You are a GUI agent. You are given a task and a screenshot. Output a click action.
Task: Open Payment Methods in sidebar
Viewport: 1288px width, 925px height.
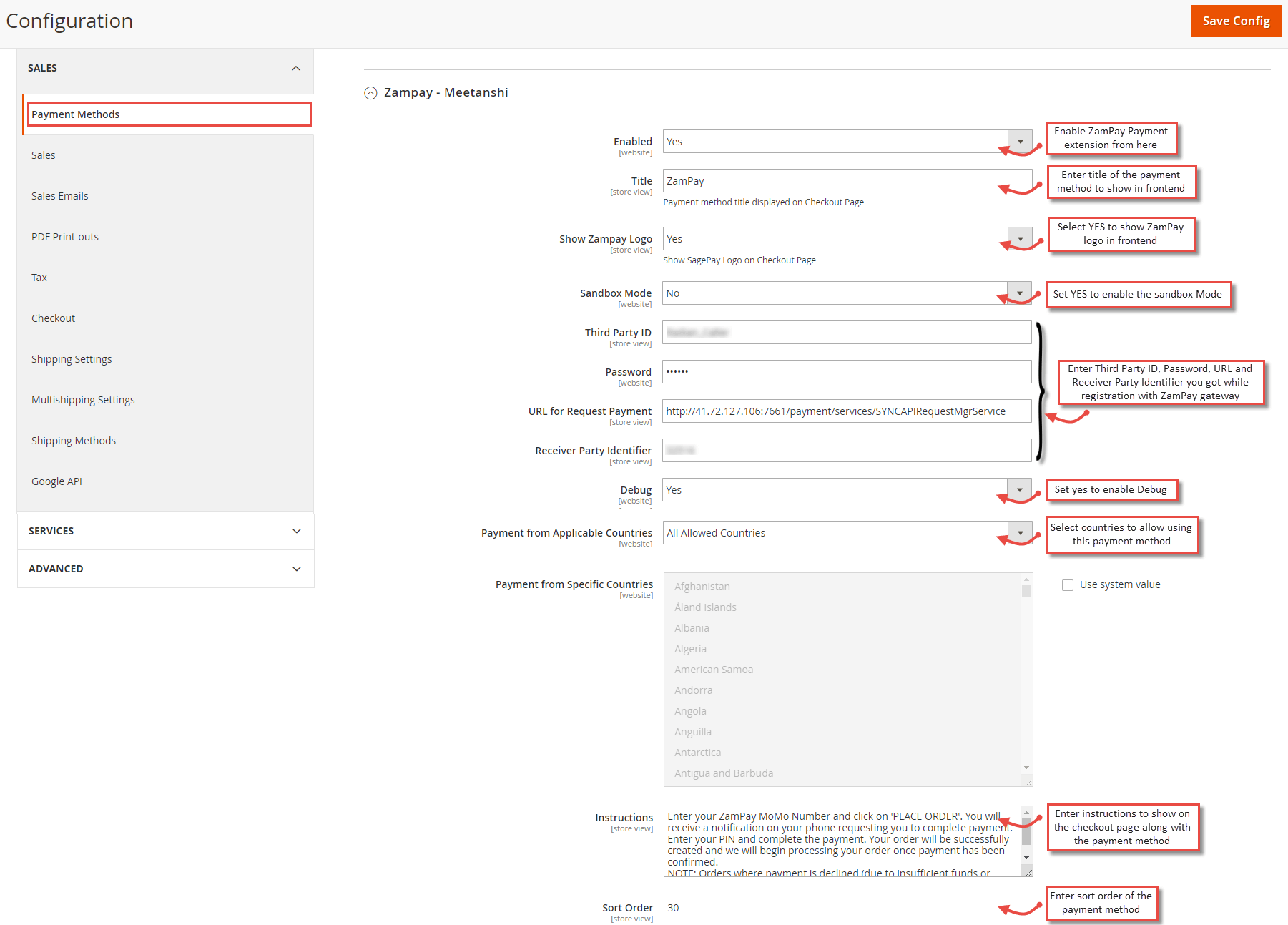[x=169, y=114]
